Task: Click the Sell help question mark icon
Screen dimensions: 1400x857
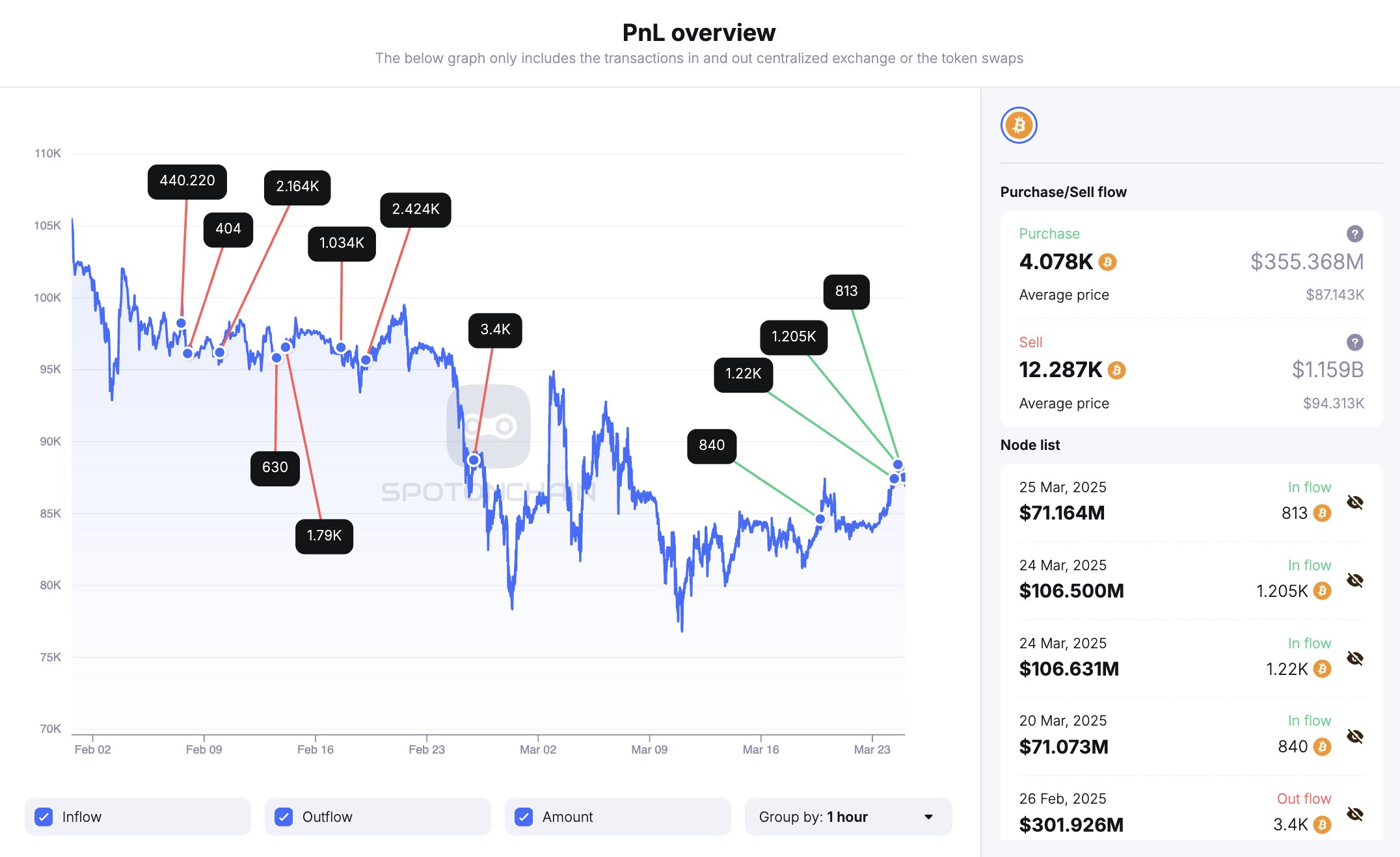Action: point(1354,342)
